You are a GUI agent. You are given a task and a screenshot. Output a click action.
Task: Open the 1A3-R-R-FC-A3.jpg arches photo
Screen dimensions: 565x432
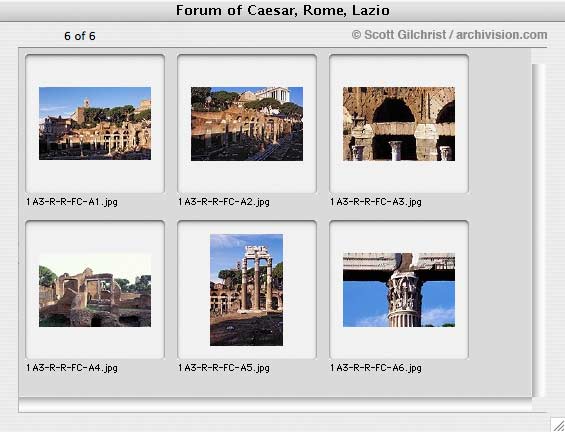(x=399, y=124)
